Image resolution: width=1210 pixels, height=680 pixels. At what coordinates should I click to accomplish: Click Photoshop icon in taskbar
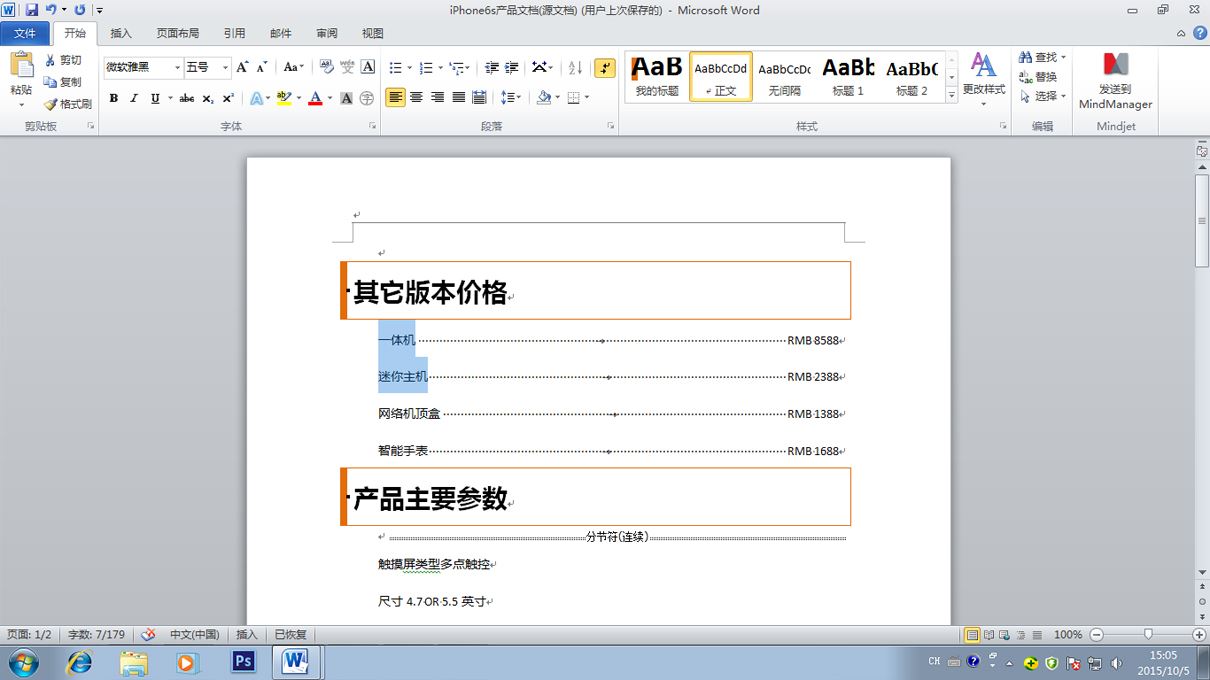click(242, 661)
